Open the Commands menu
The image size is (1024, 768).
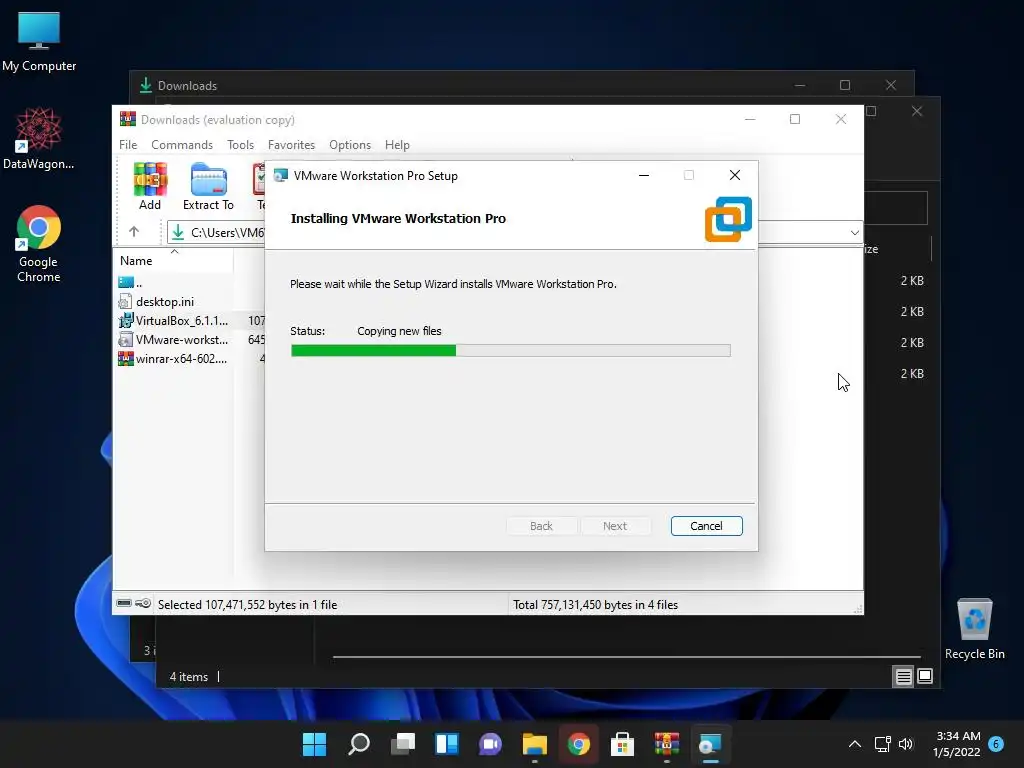pyautogui.click(x=182, y=144)
